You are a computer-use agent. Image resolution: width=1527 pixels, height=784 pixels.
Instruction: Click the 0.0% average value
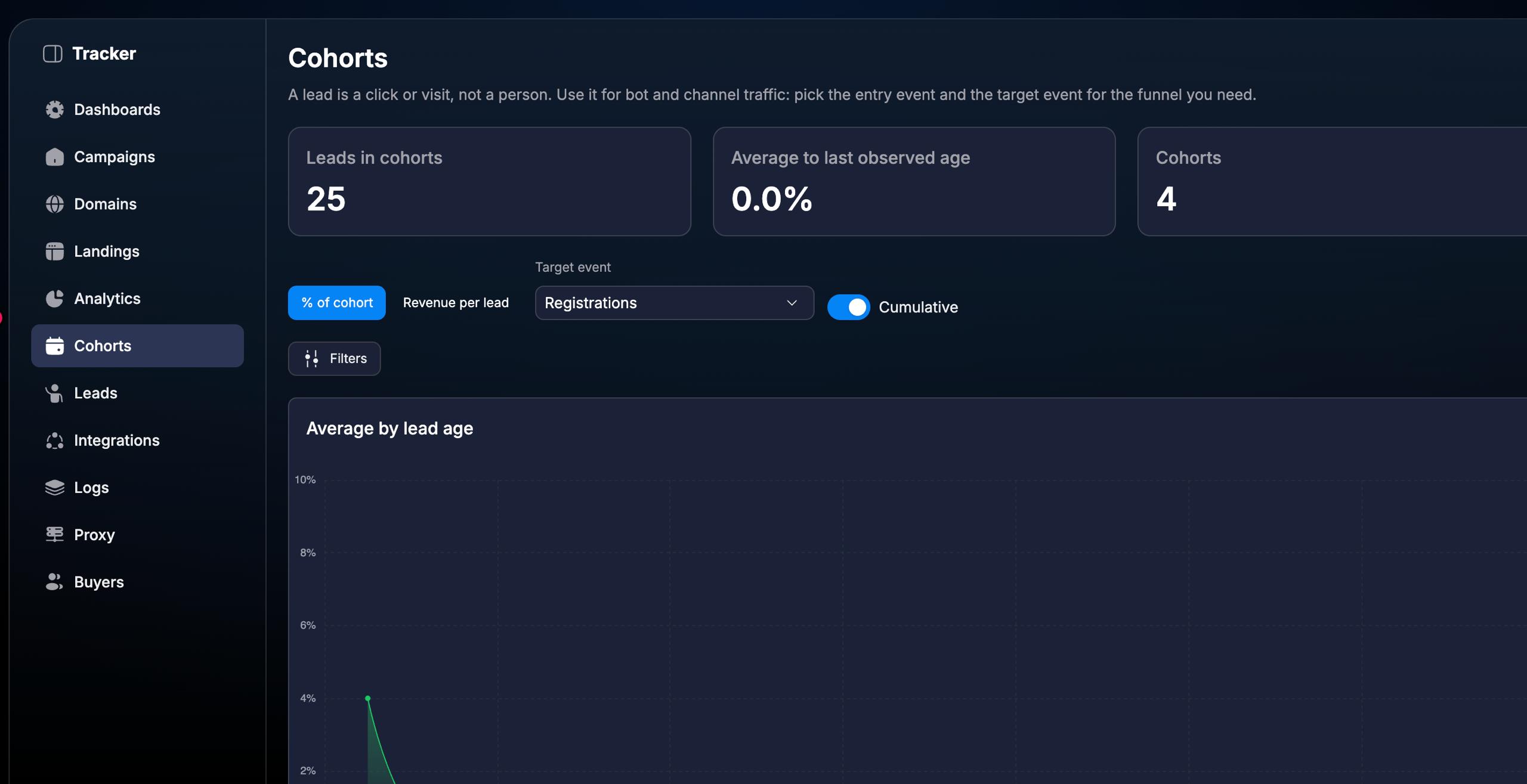pyautogui.click(x=771, y=199)
